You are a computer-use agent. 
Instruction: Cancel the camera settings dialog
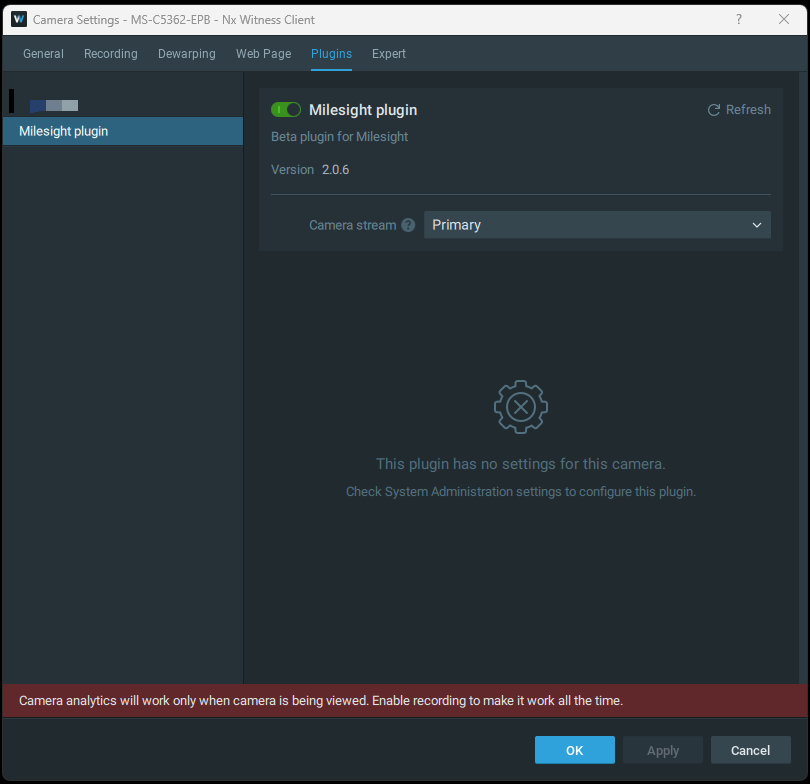coord(751,750)
